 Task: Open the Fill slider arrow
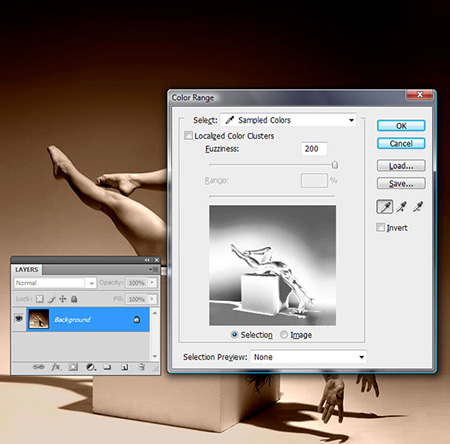point(152,299)
